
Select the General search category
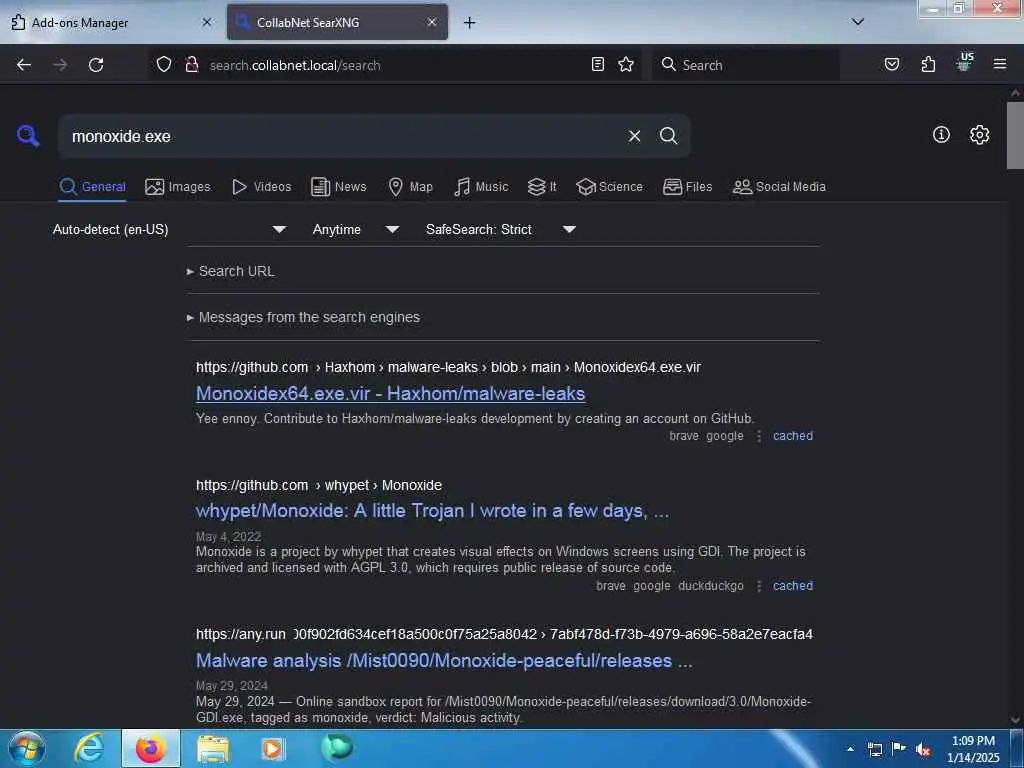[92, 187]
